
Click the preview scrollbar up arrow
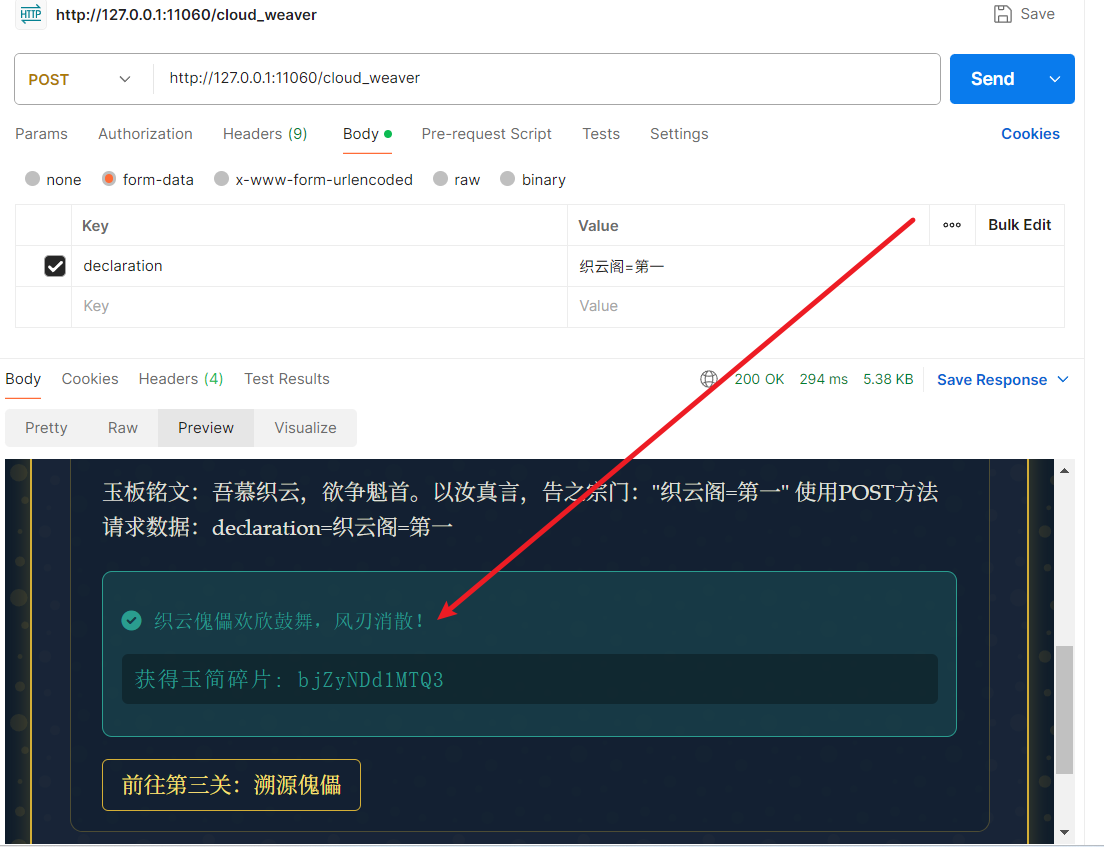point(1065,470)
